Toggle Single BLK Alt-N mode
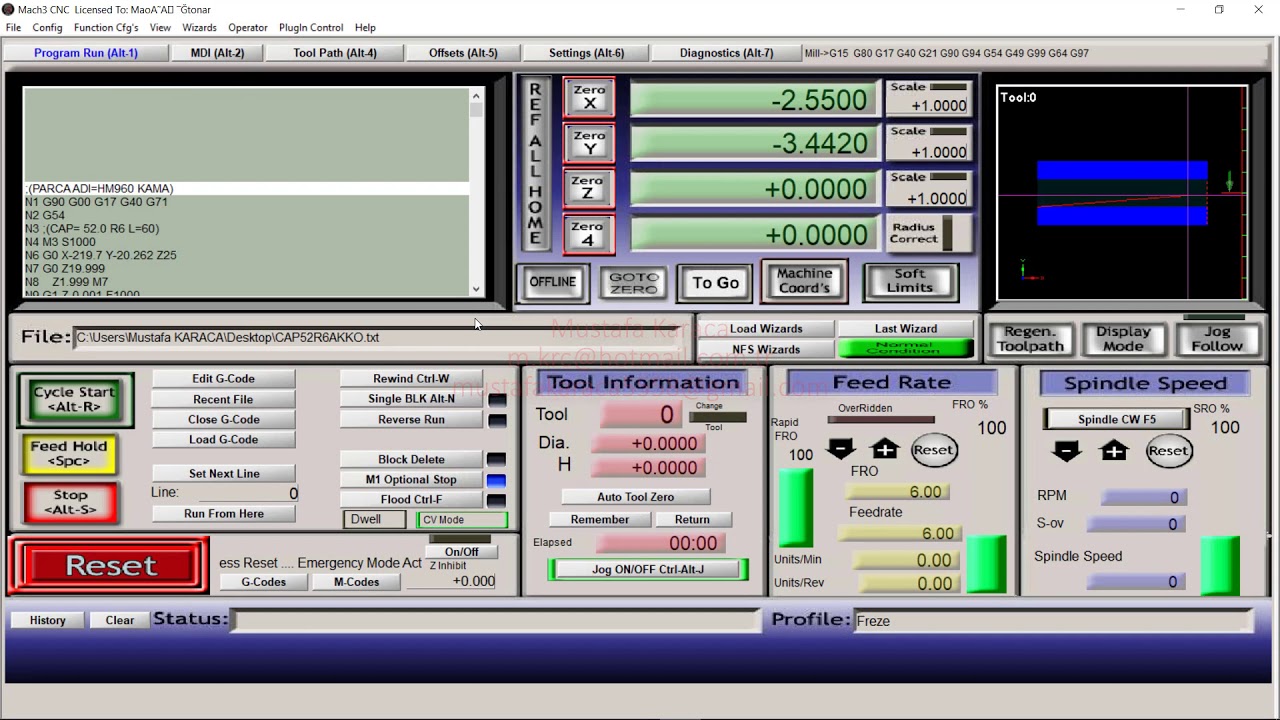The height and width of the screenshot is (720, 1280). click(x=411, y=399)
